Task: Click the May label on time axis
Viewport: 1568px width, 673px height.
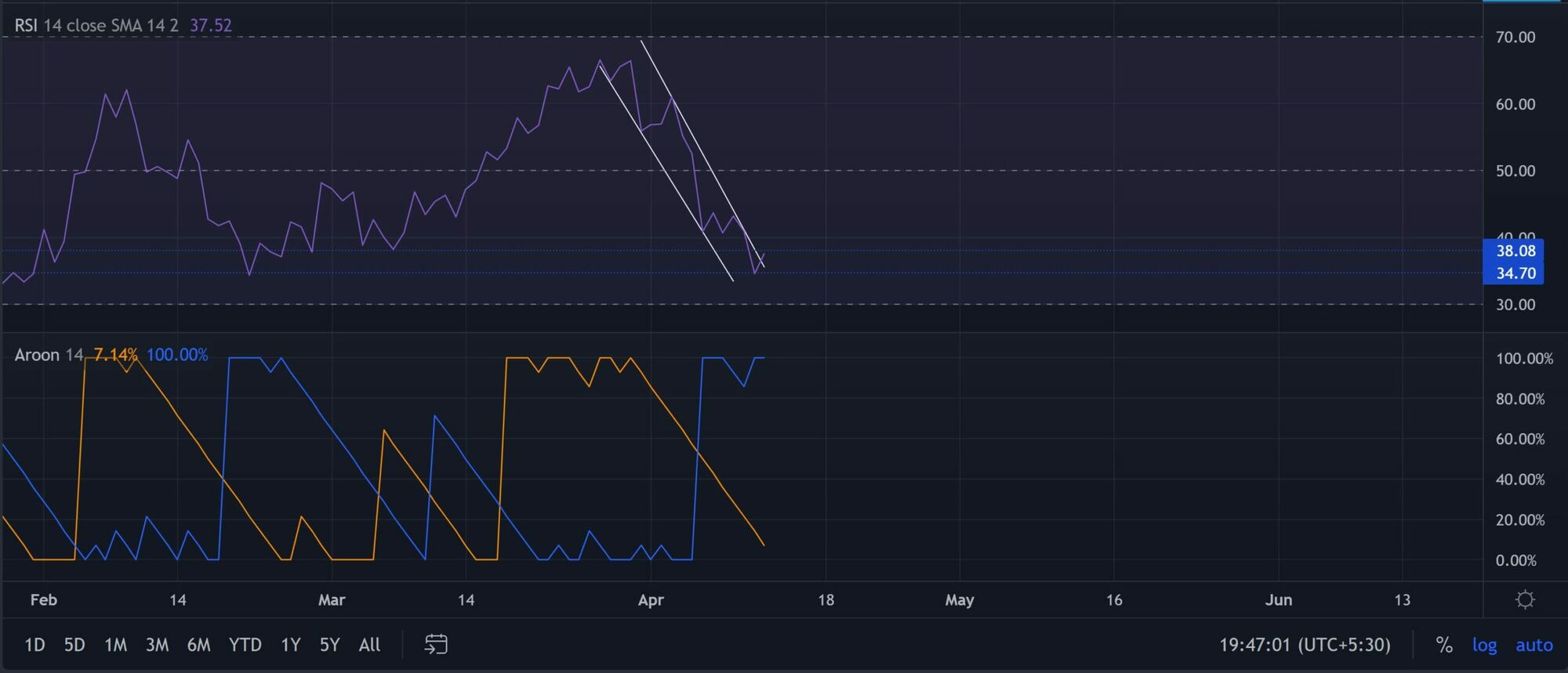Action: pos(960,600)
